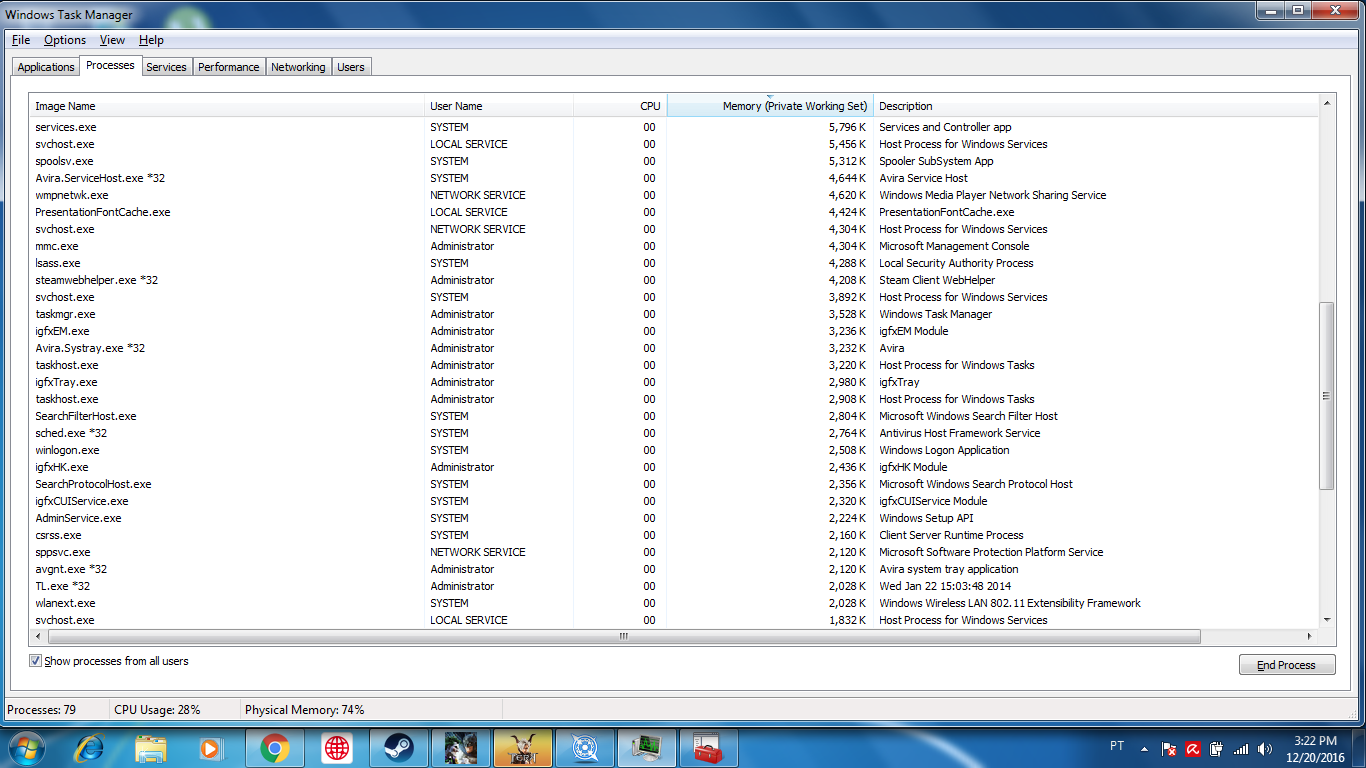Switch to the Applications tab

coord(46,67)
